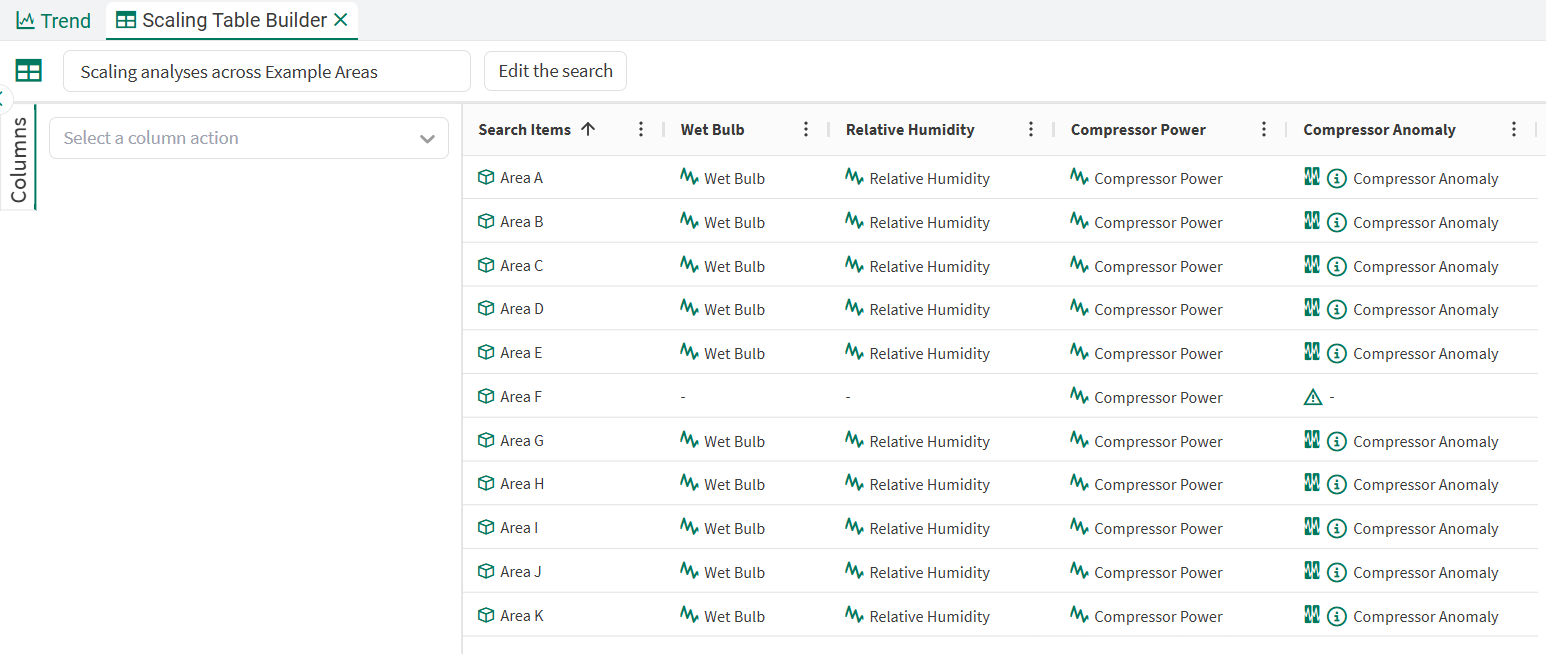Open the Relative Humidity column options menu
The height and width of the screenshot is (654, 1546).
click(x=1031, y=129)
